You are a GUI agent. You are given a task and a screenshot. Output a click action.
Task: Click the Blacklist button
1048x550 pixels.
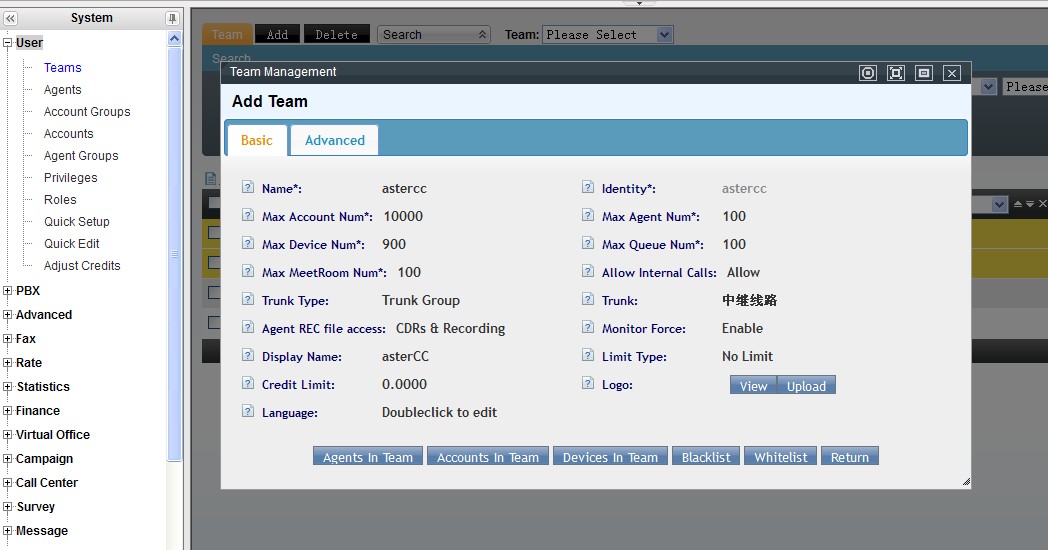pos(706,457)
